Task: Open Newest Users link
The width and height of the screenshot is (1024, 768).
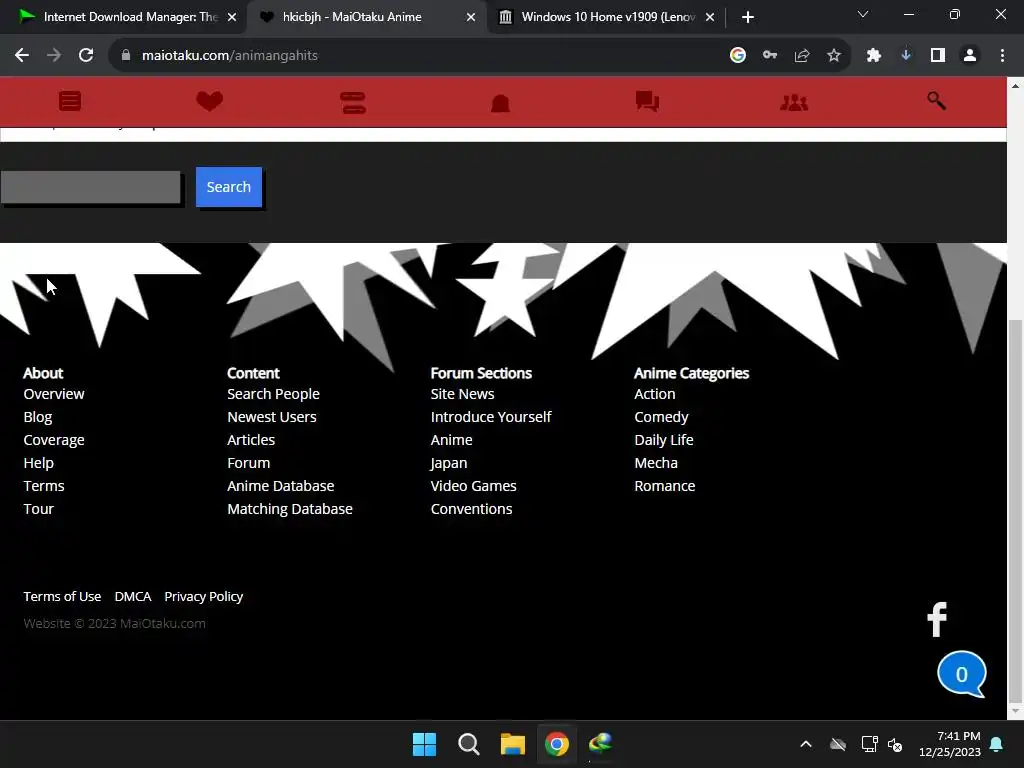Action: (272, 417)
